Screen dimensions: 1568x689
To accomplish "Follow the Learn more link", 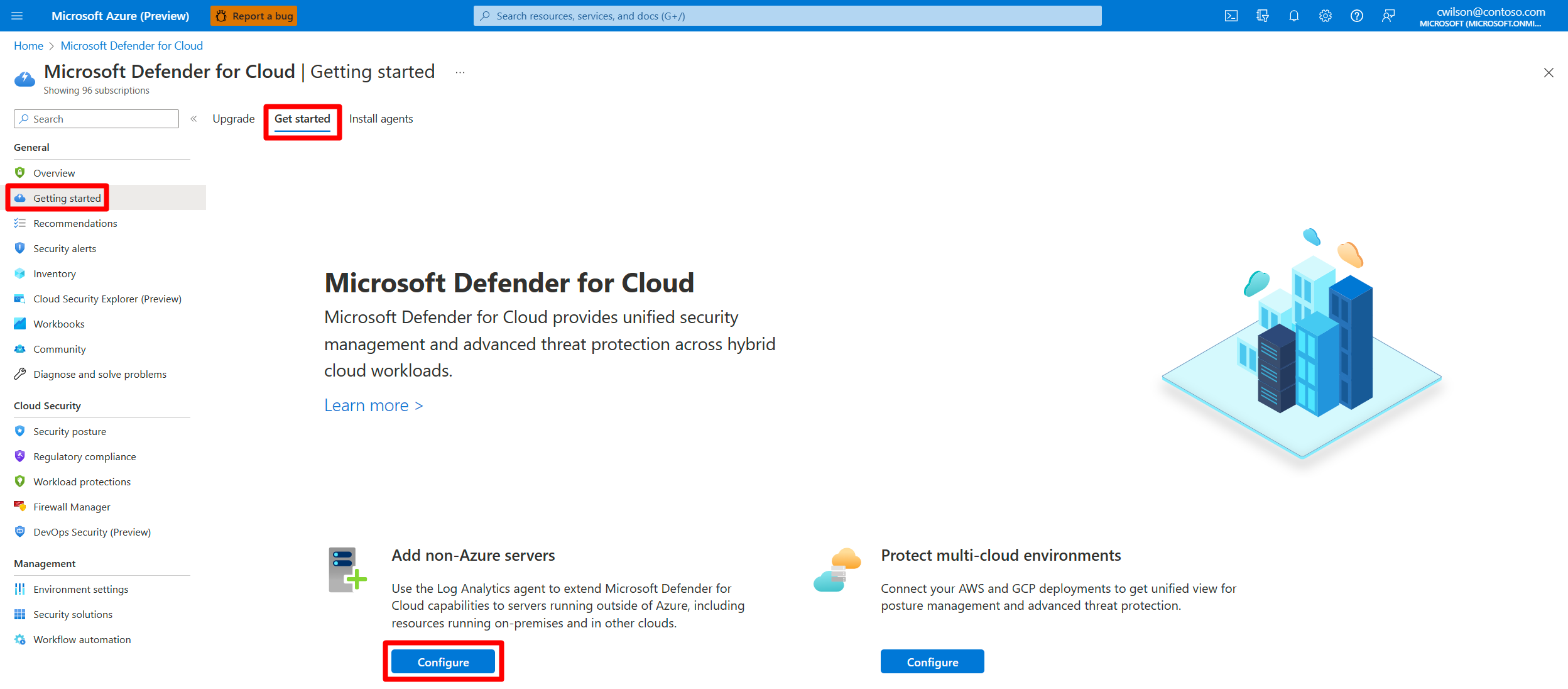I will click(x=373, y=405).
